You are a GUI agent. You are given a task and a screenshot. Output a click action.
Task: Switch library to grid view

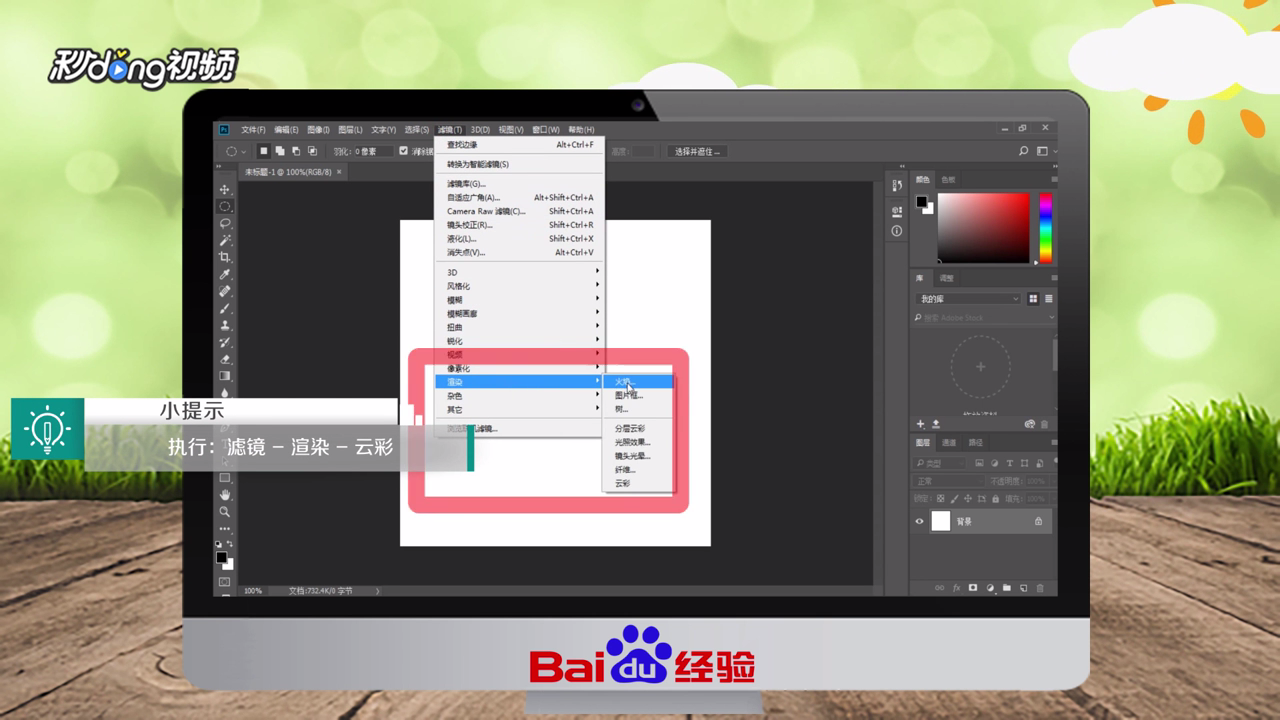1033,299
